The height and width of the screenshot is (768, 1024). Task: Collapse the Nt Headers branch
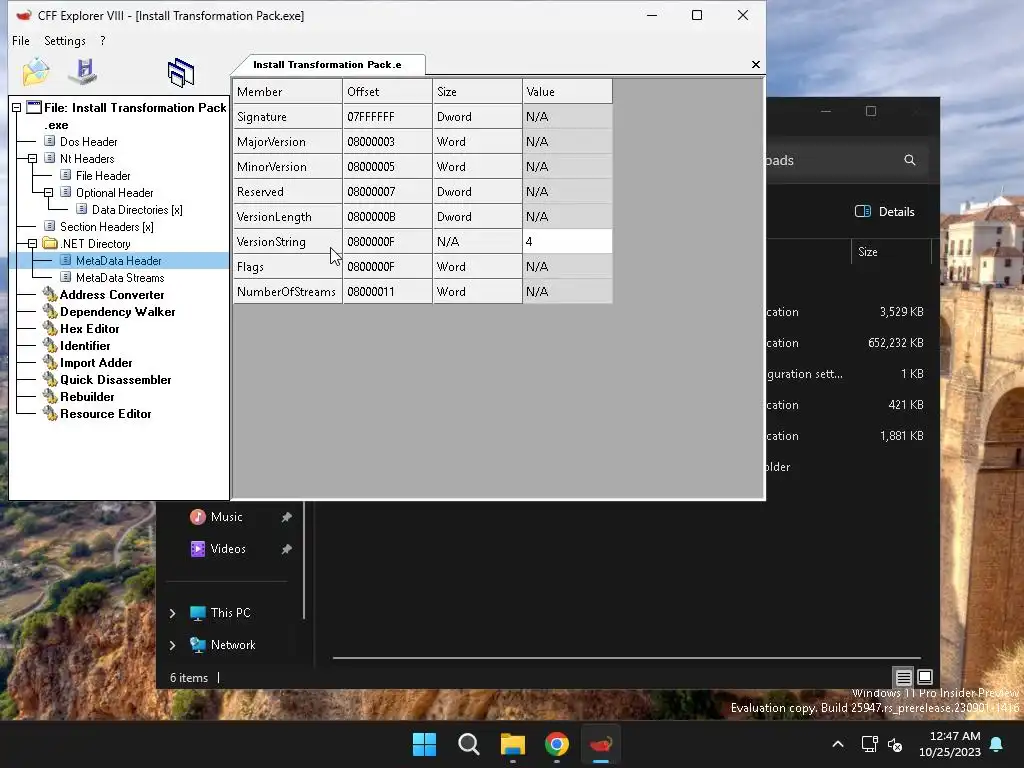click(x=32, y=159)
